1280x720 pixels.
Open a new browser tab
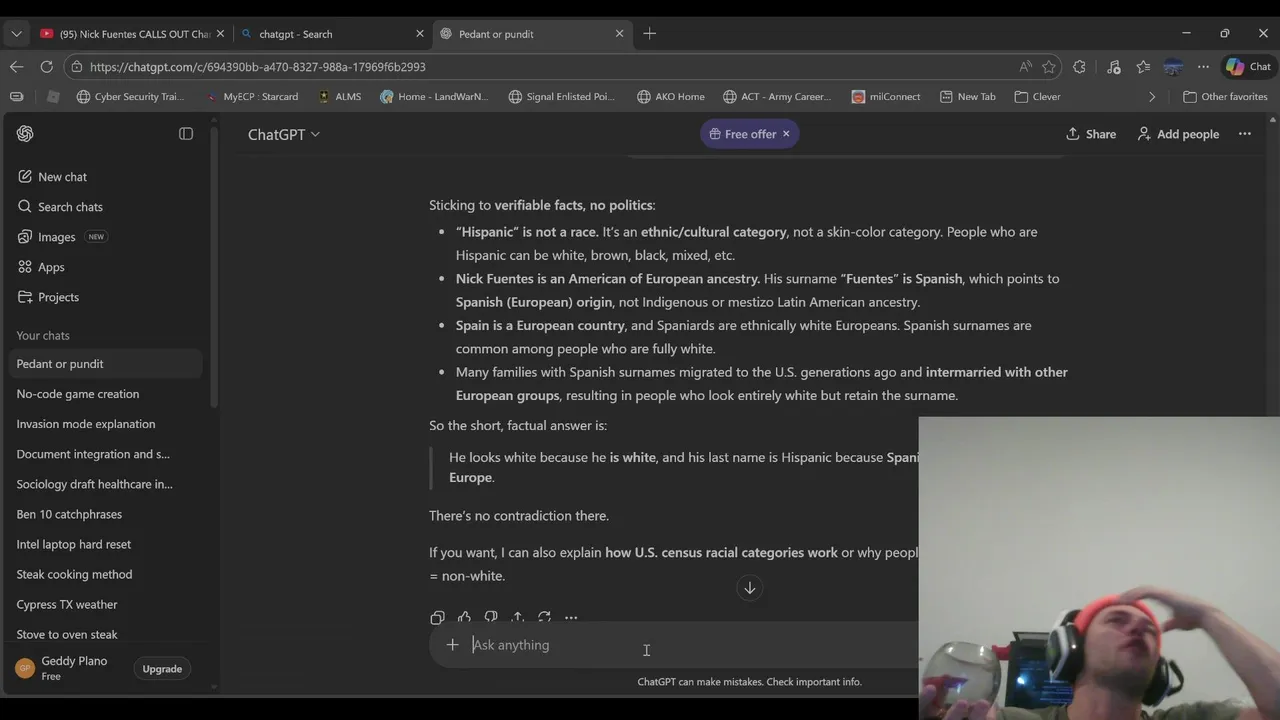(x=650, y=34)
